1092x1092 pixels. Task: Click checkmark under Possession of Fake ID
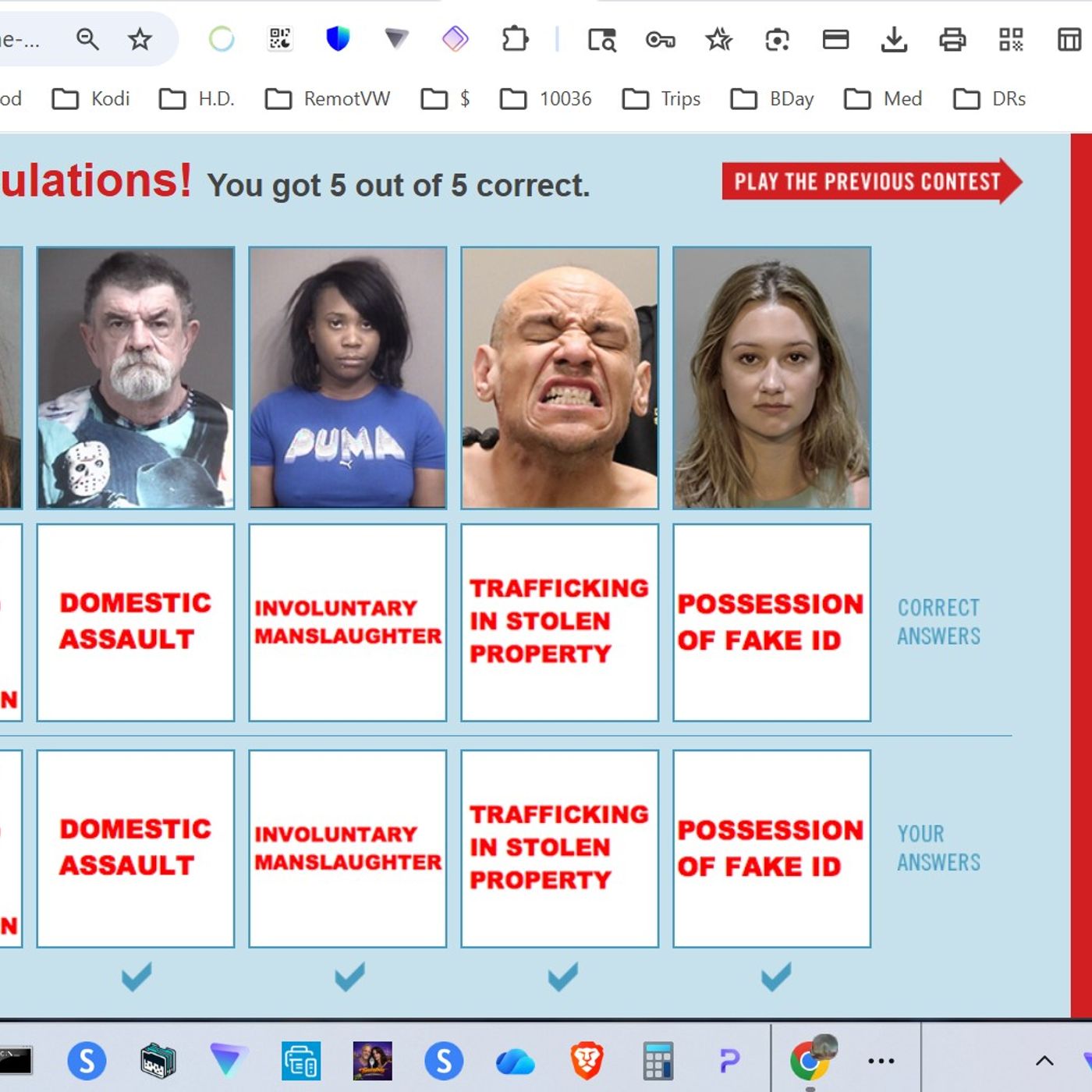pyautogui.click(x=776, y=977)
